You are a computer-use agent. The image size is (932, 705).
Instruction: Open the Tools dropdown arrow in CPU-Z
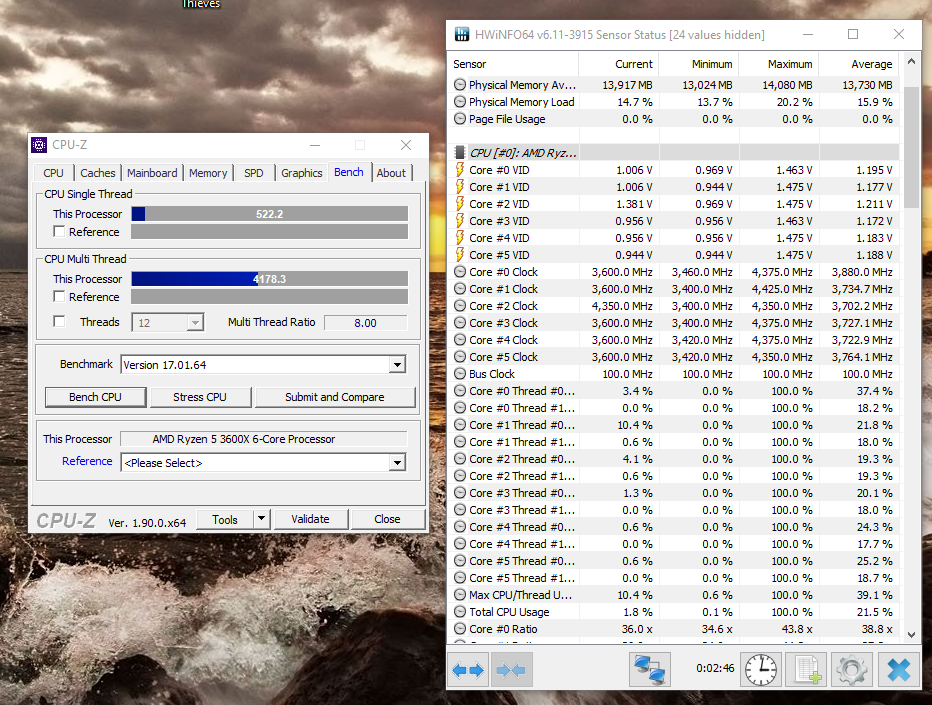pos(262,519)
